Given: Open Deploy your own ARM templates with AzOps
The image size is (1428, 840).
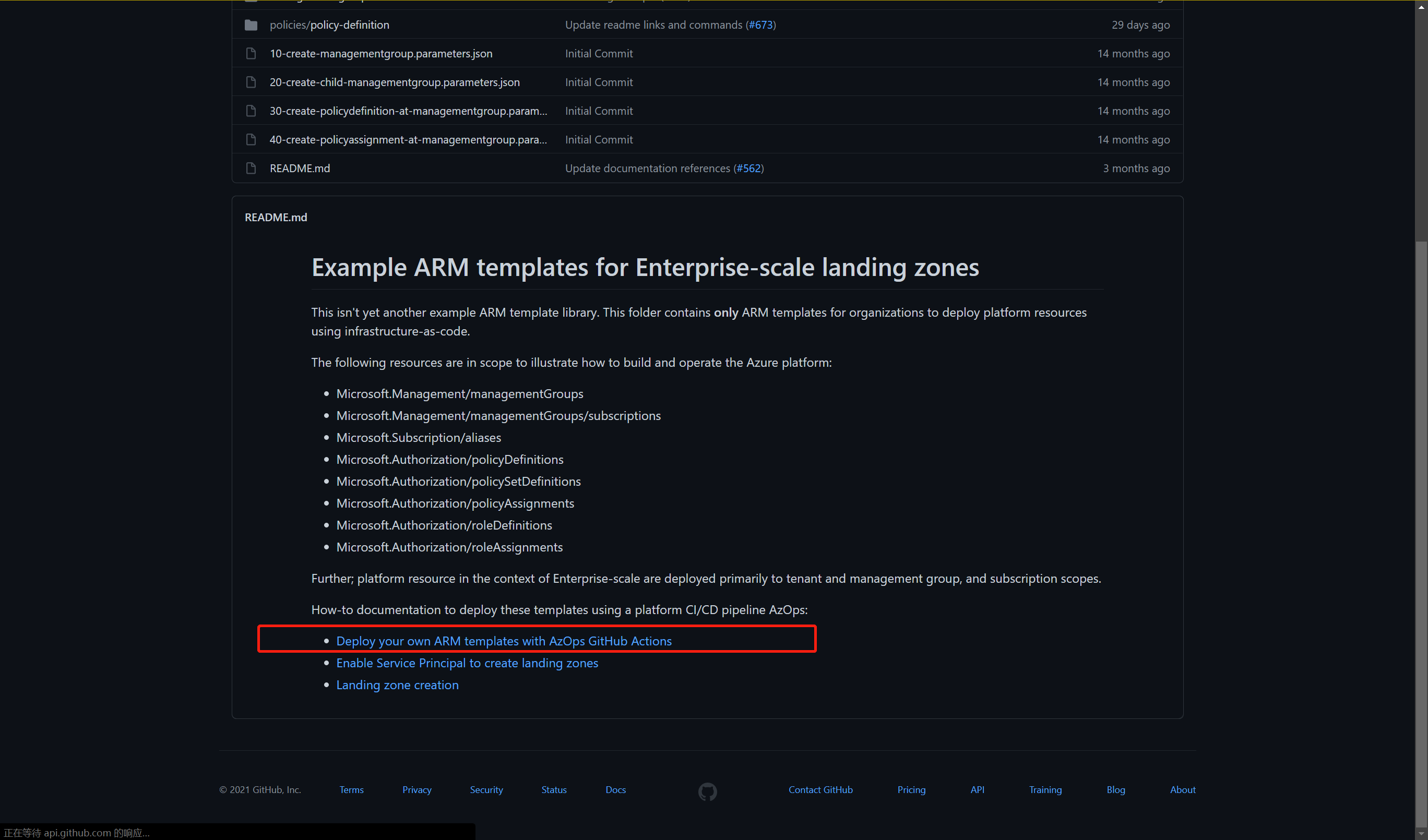Looking at the screenshot, I should click(x=504, y=641).
